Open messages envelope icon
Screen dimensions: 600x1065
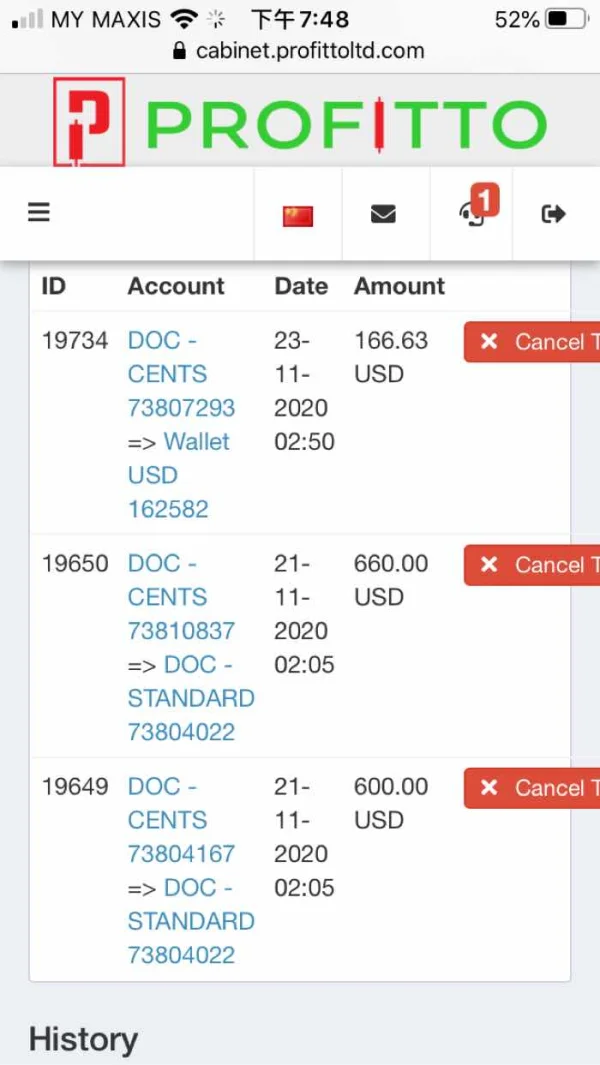(383, 214)
